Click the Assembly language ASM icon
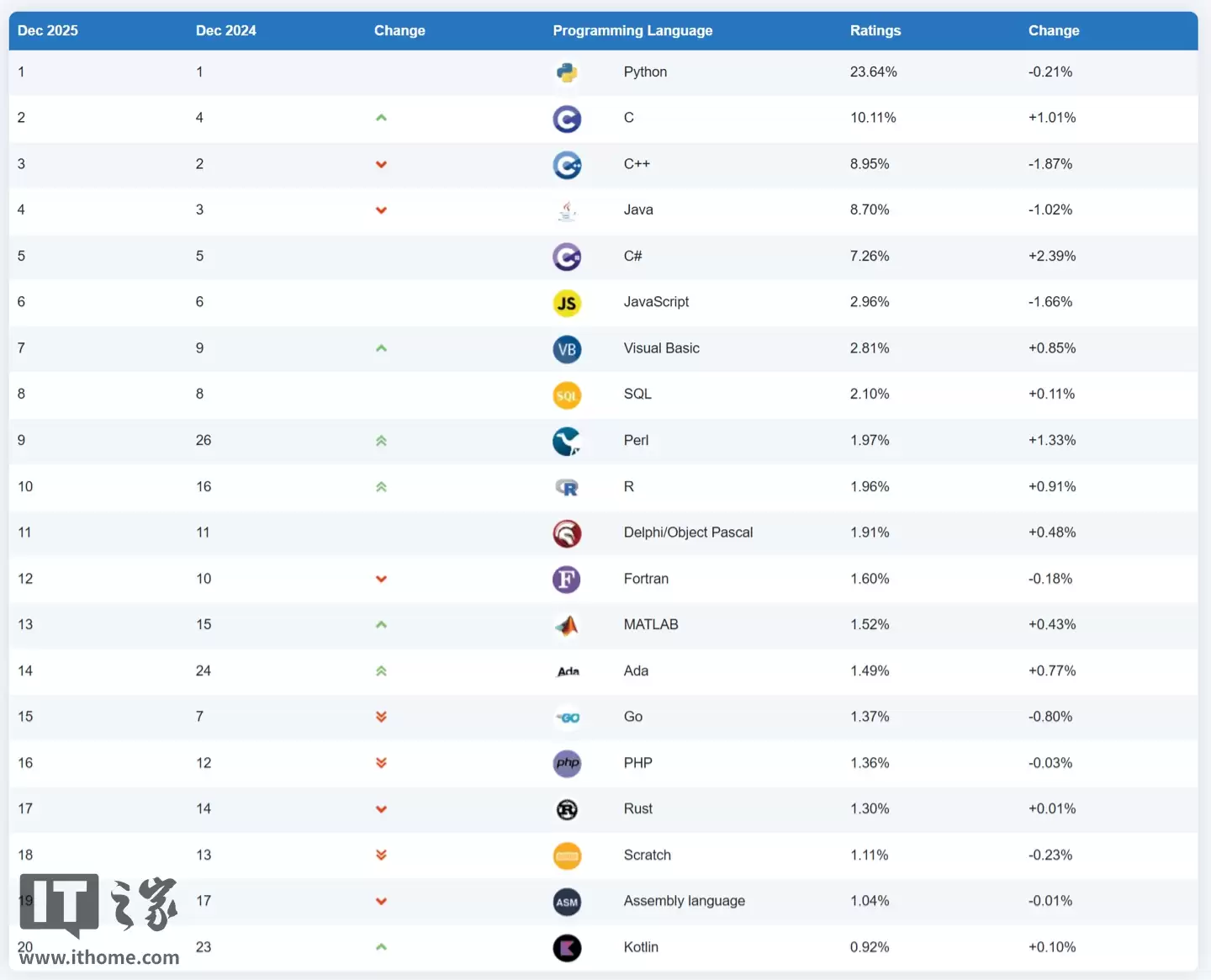The height and width of the screenshot is (980, 1211). pos(567,902)
